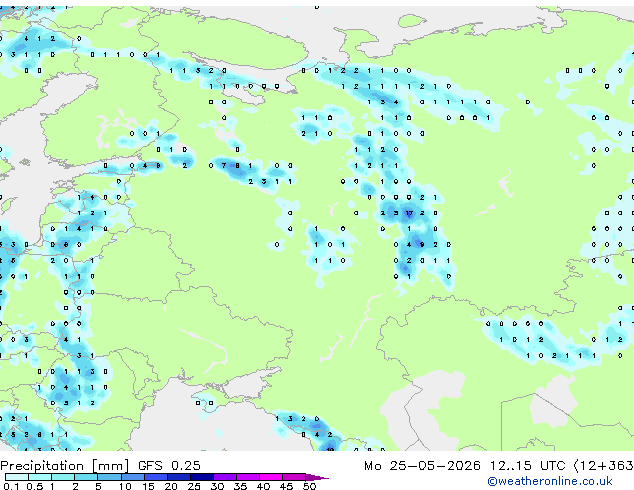The width and height of the screenshot is (634, 490).
Task: Pick the legend swatch between 1 and 2
Action: pos(63,477)
